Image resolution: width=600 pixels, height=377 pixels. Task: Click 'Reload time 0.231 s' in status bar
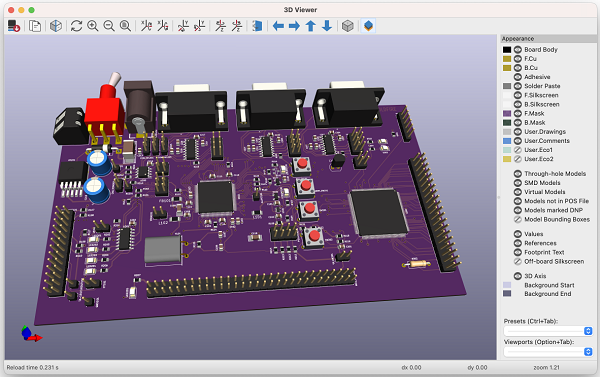coord(33,367)
